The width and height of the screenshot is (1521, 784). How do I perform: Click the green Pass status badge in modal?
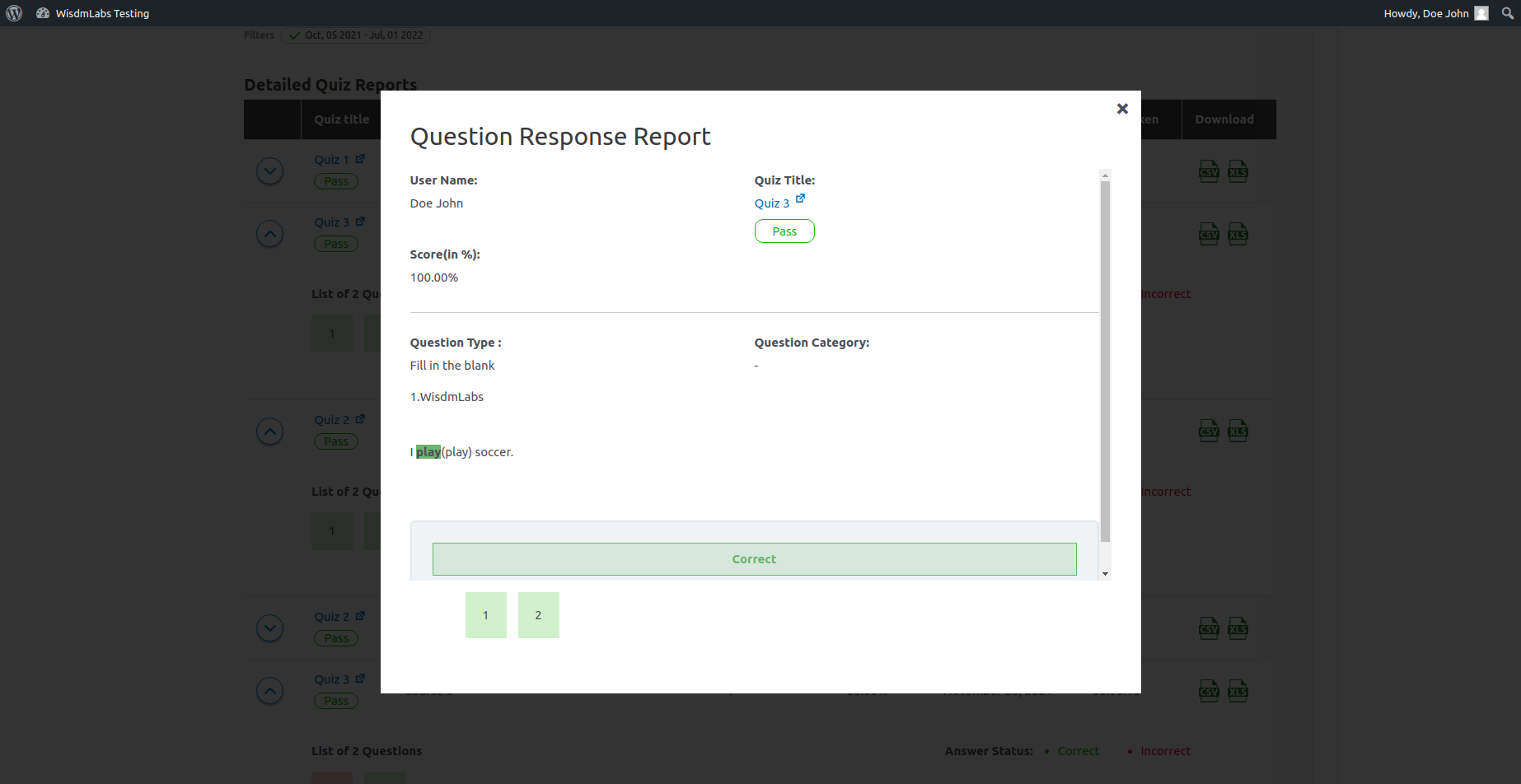784,231
